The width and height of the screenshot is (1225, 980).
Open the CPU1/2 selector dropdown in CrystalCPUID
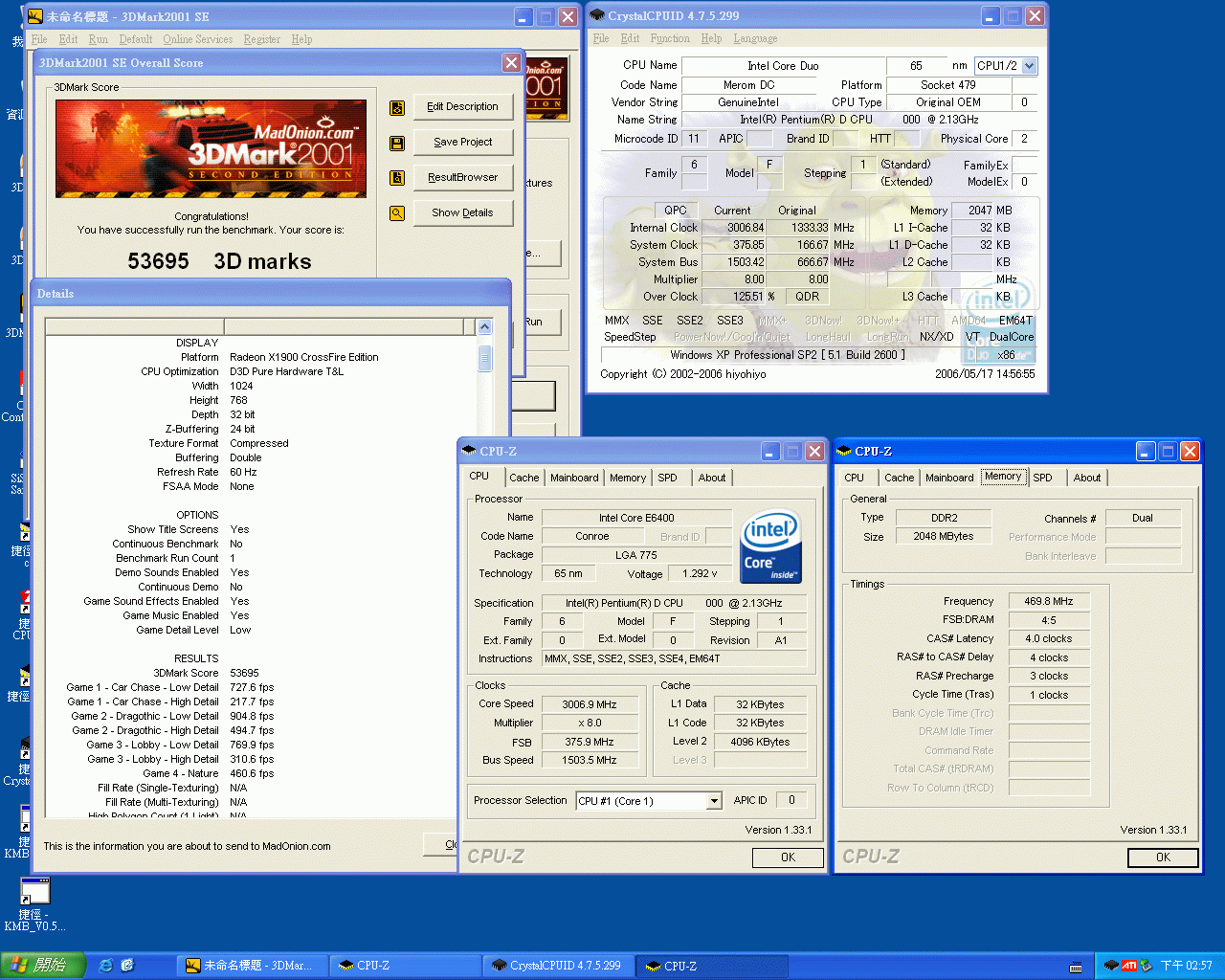tap(1029, 66)
